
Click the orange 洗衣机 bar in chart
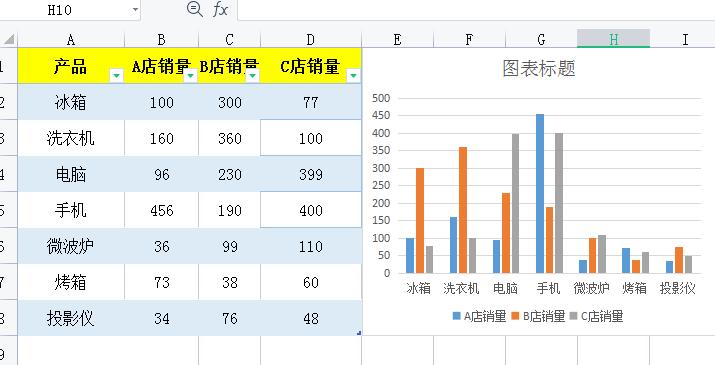463,210
